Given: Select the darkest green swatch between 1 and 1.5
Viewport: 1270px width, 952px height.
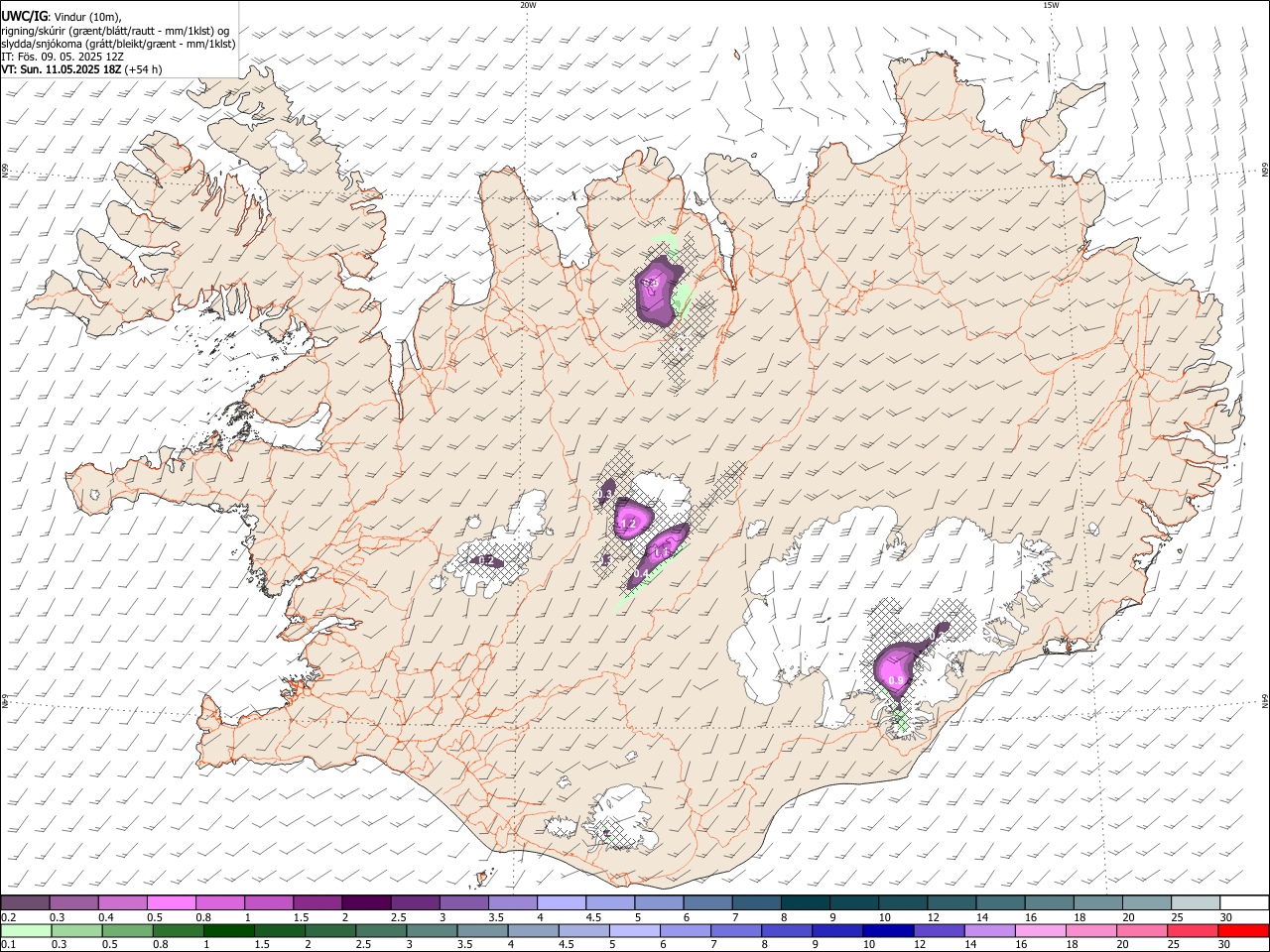Looking at the screenshot, I should pyautogui.click(x=229, y=931).
